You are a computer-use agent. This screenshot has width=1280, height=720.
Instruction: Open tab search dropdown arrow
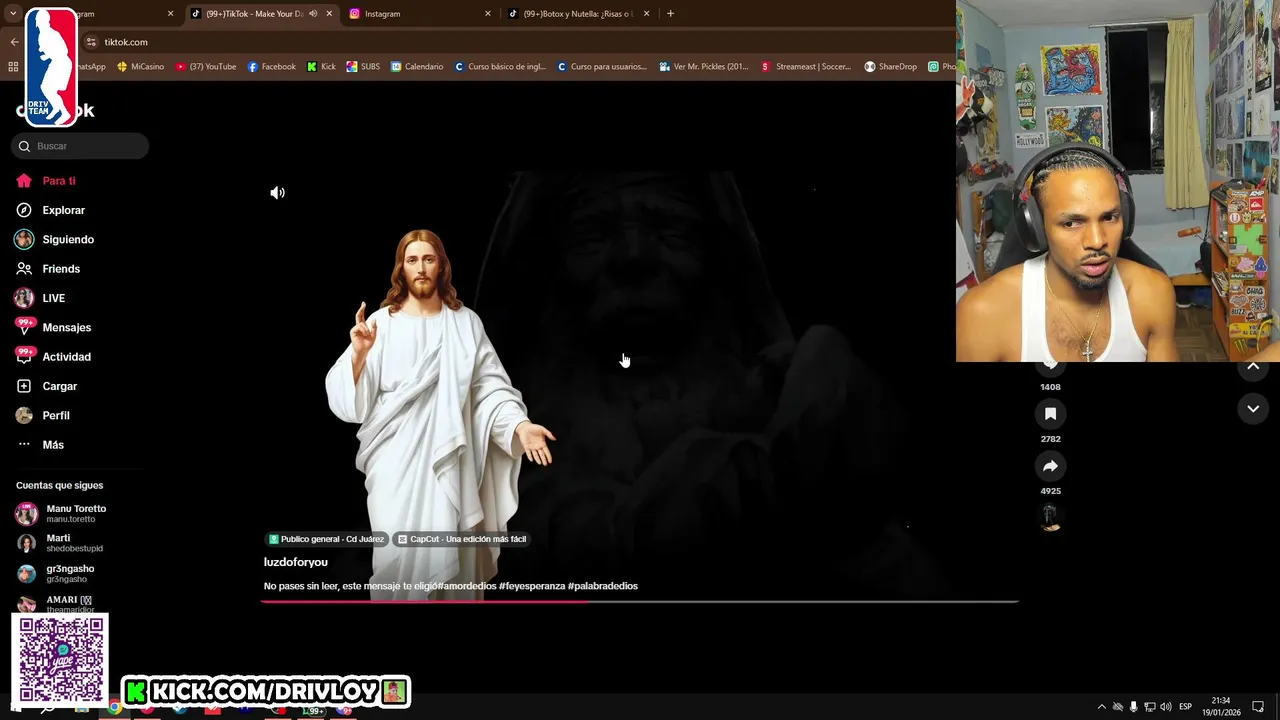click(13, 14)
